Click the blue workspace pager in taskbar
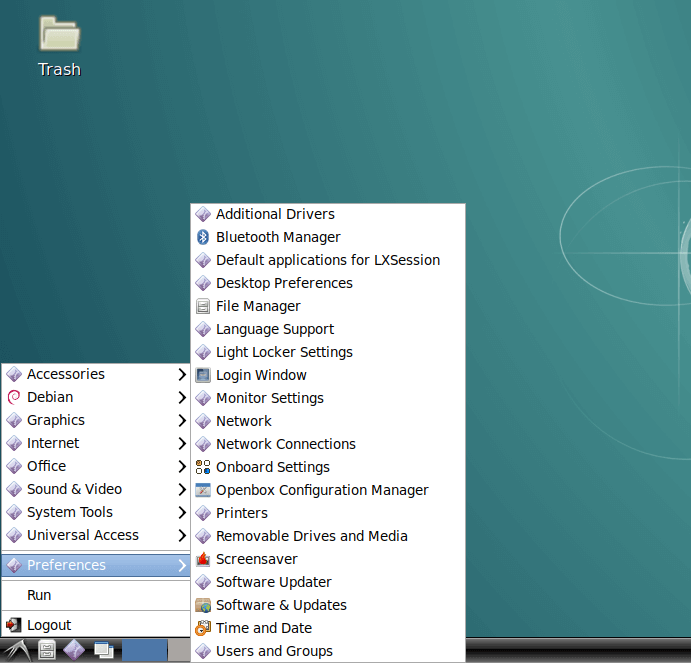The height and width of the screenshot is (663, 691). [x=145, y=651]
